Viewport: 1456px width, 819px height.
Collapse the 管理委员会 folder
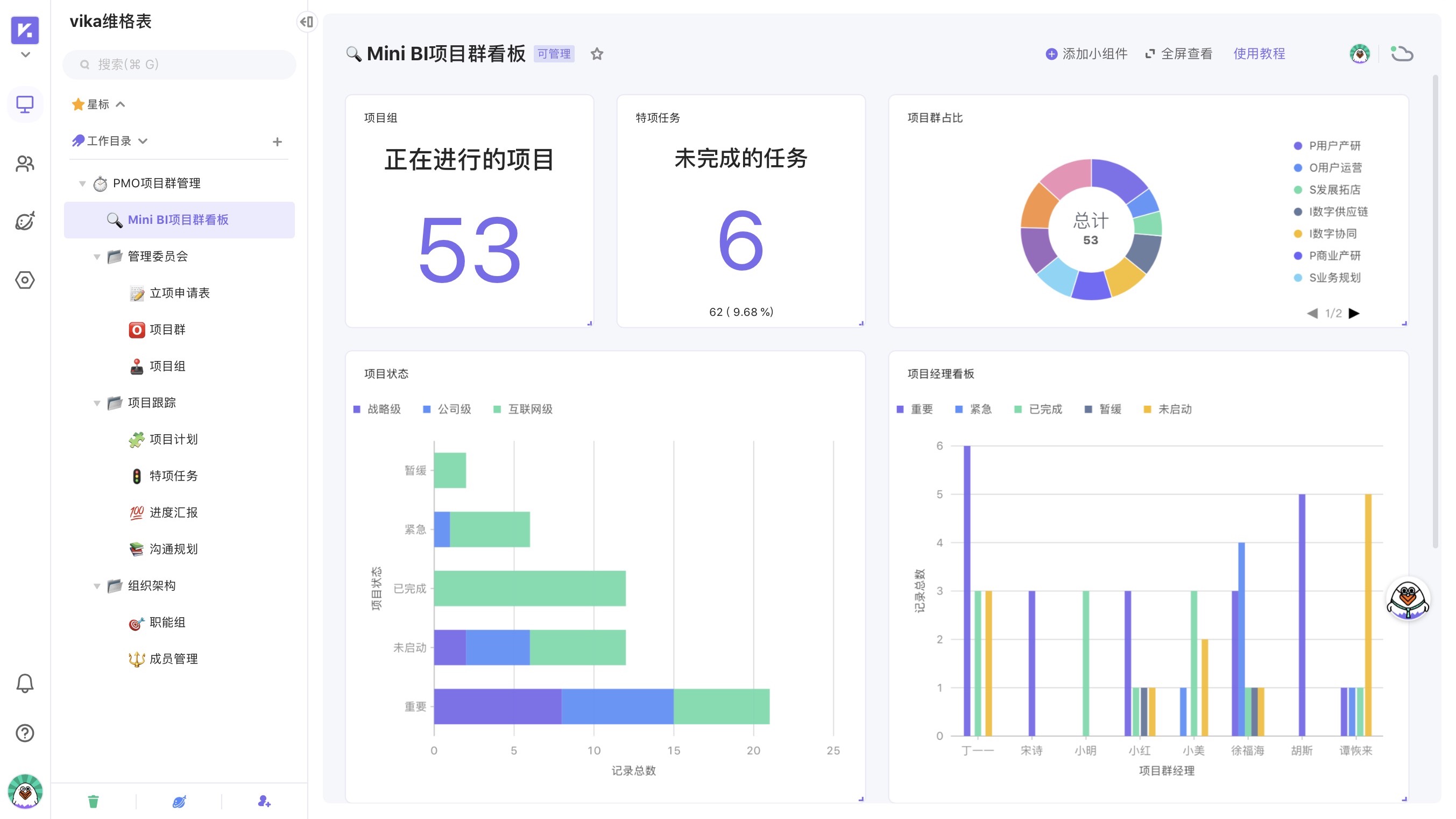[97, 257]
